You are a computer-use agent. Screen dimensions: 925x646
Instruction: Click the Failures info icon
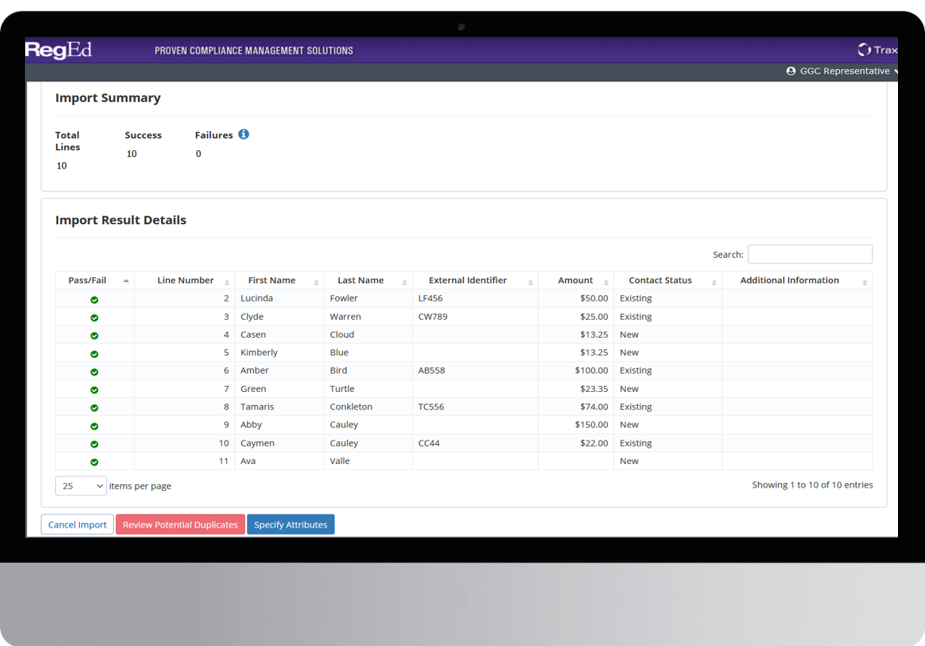tap(244, 134)
